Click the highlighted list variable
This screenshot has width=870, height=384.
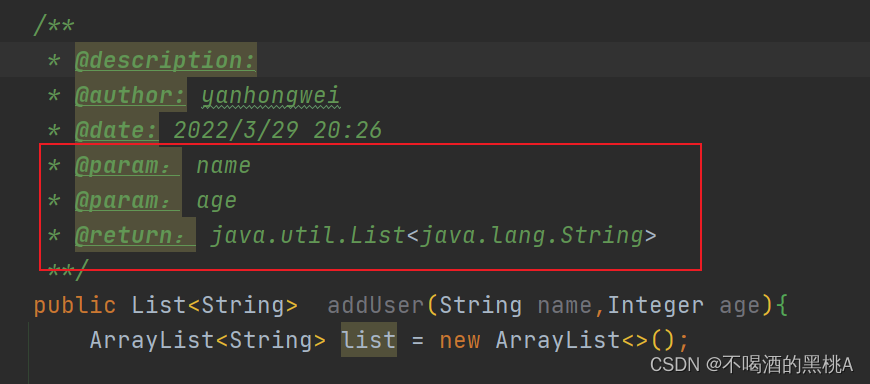[369, 340]
